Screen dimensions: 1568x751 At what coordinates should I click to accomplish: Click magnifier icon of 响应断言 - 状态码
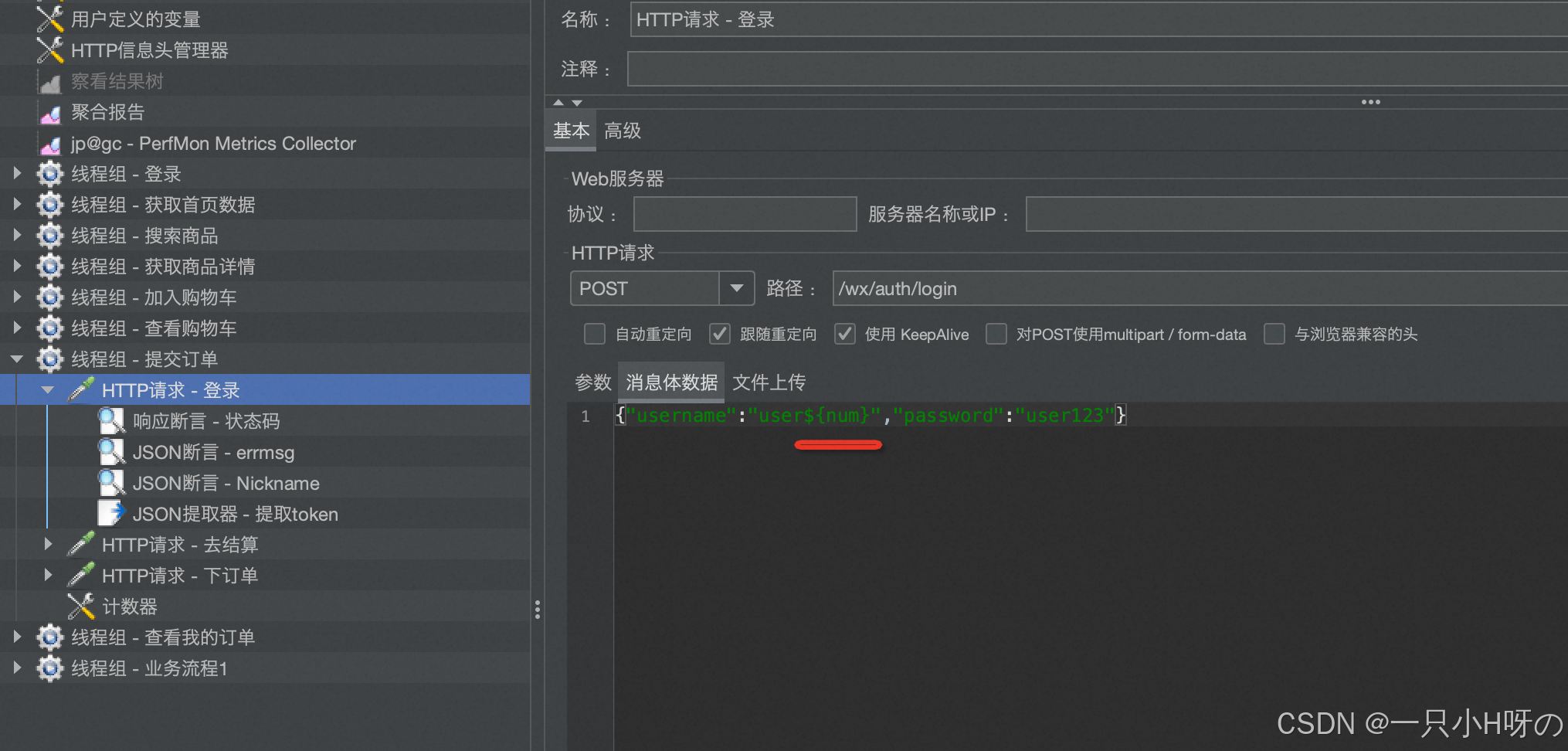111,421
